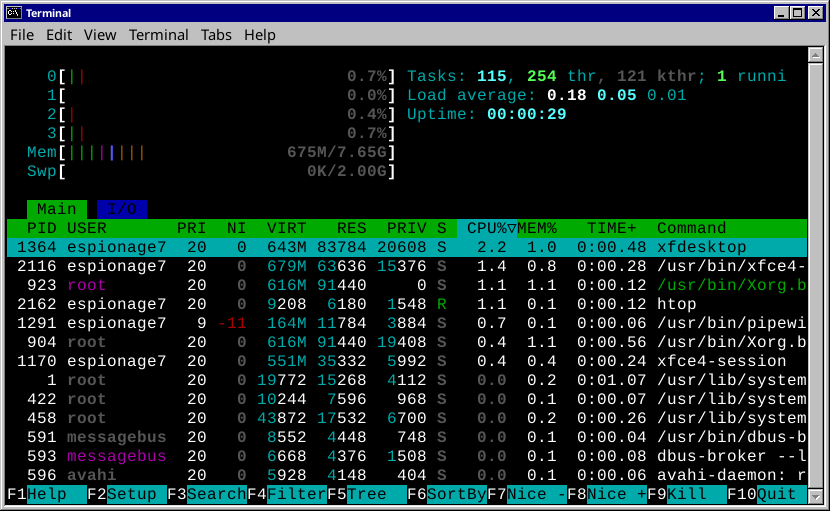Viewport: 830px width, 511px height.
Task: Click the Uptime 00:00:29 readout
Action: (x=527, y=114)
